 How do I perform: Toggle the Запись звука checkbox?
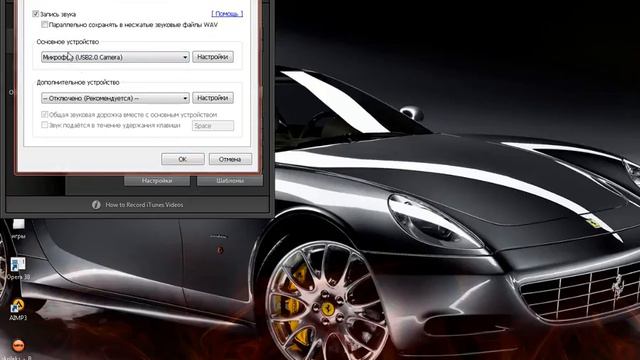point(36,14)
